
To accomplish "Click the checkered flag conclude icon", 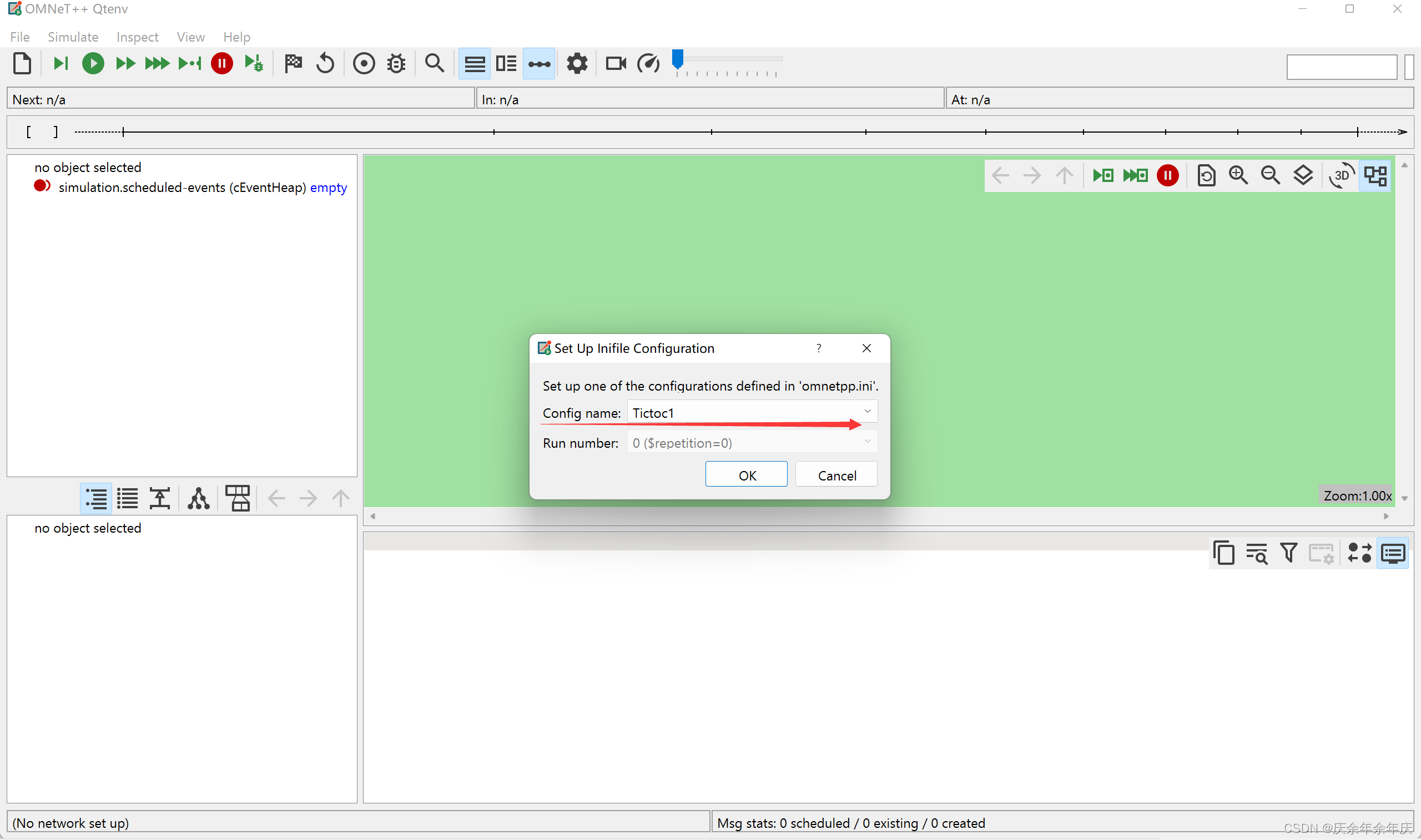I will tap(293, 63).
